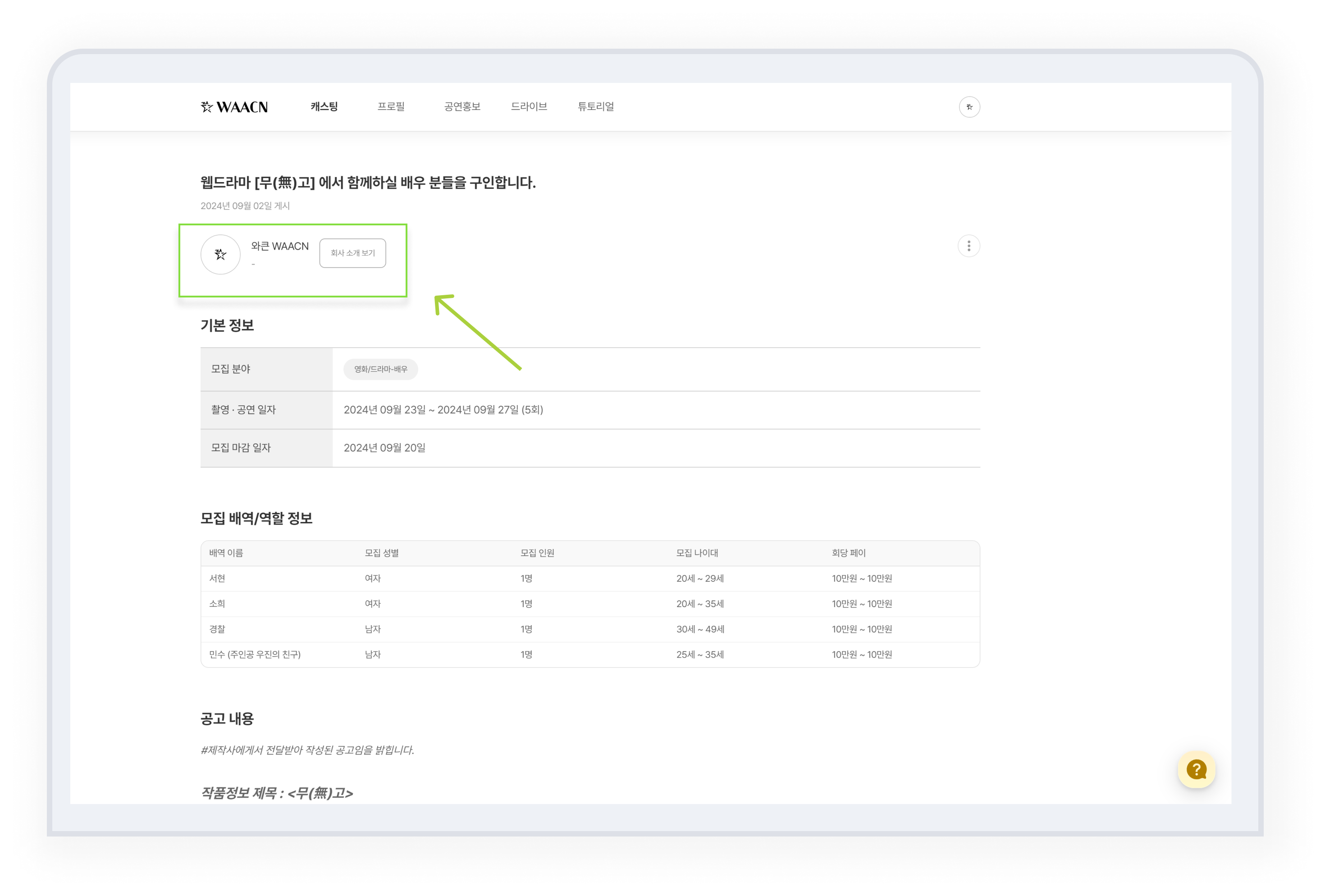The width and height of the screenshot is (1325, 896).
Task: Click the 공고 내용 section heading
Action: [x=227, y=718]
